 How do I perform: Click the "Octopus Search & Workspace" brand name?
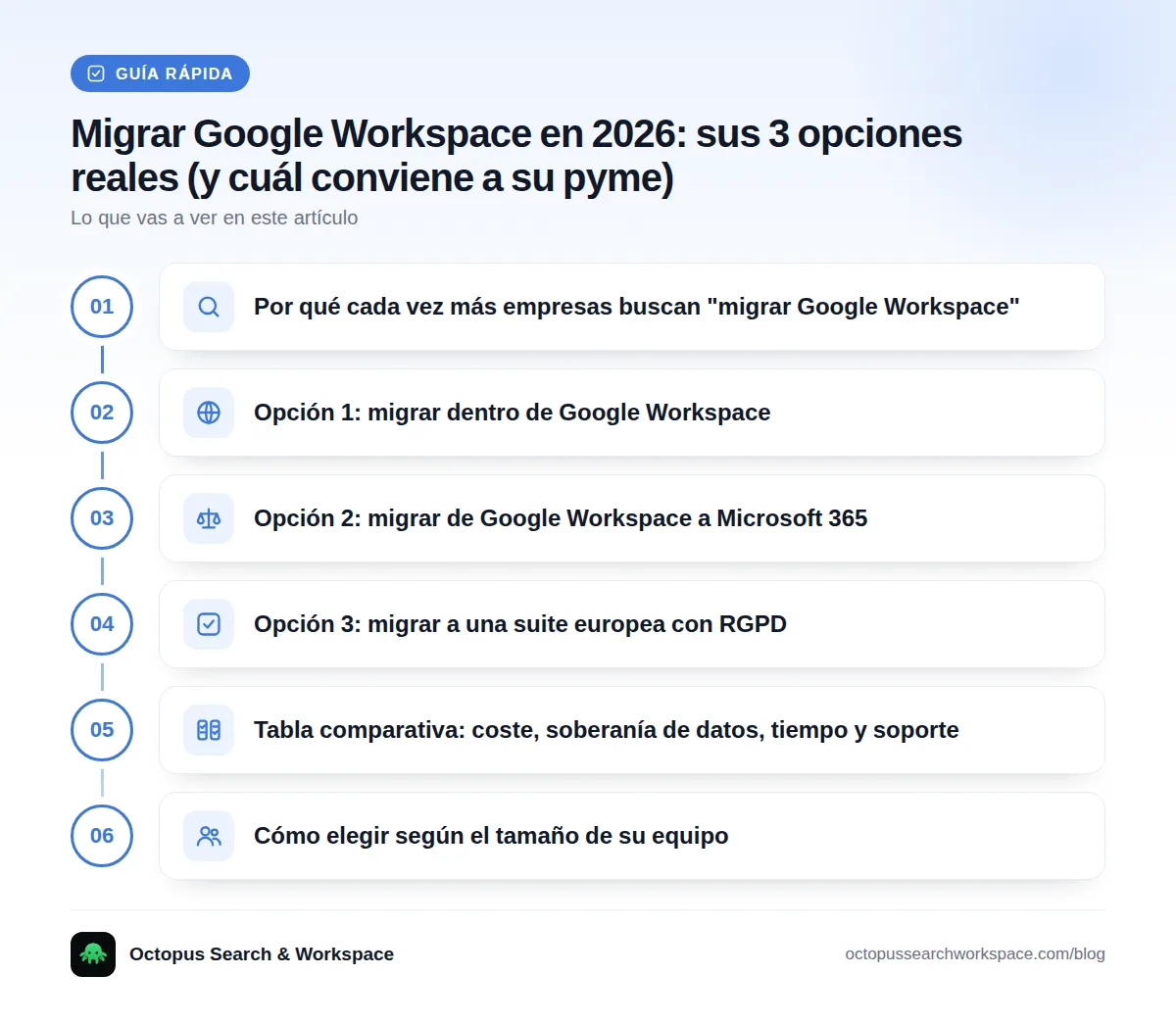pyautogui.click(x=262, y=954)
